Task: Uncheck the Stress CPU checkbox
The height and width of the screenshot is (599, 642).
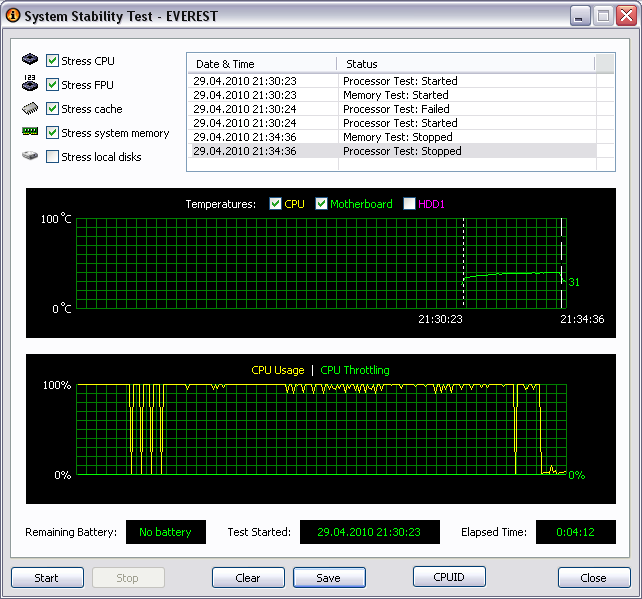Action: pyautogui.click(x=52, y=61)
